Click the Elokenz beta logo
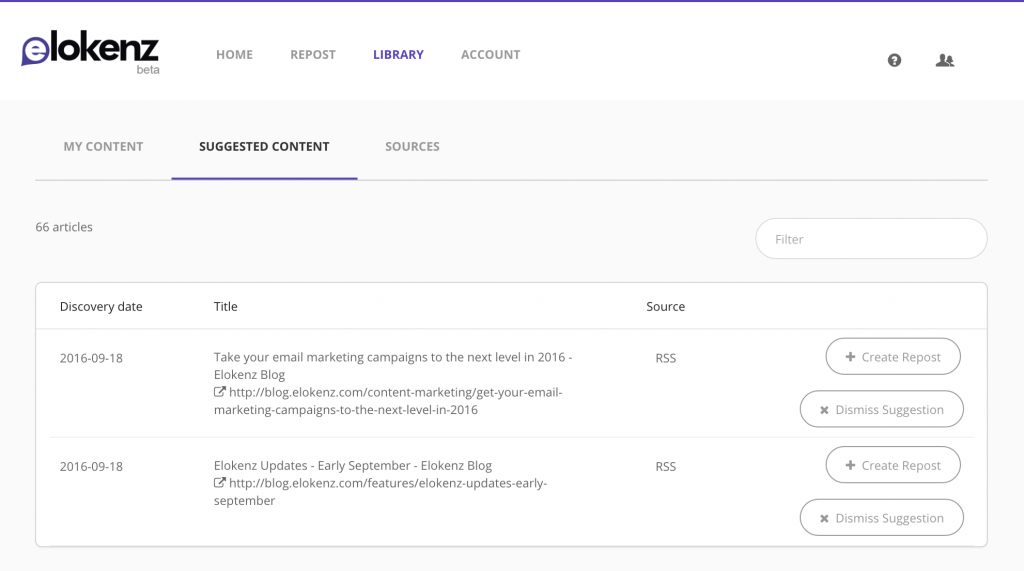Image resolution: width=1024 pixels, height=571 pixels. point(90,52)
